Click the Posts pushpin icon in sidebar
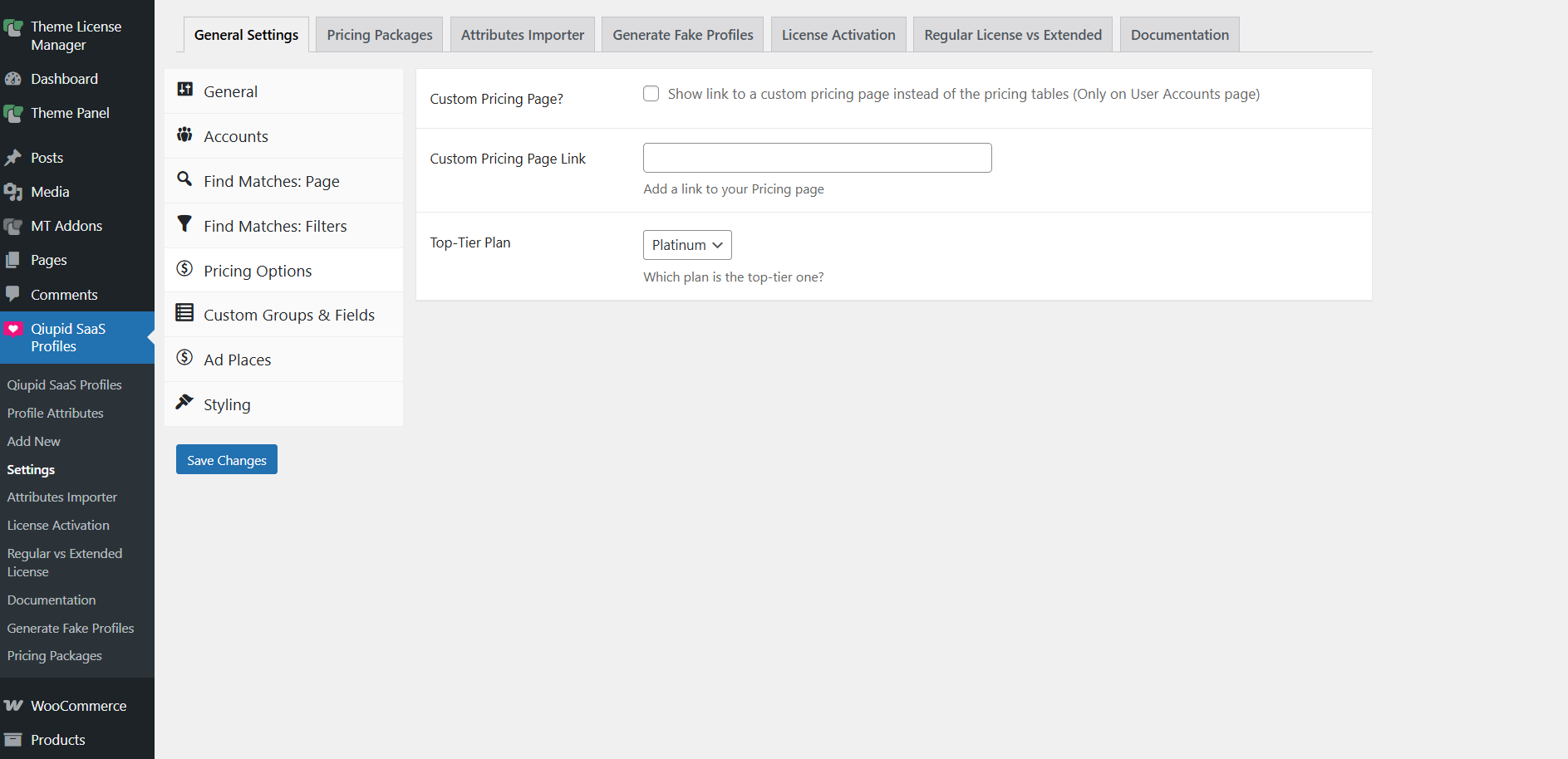 15,157
